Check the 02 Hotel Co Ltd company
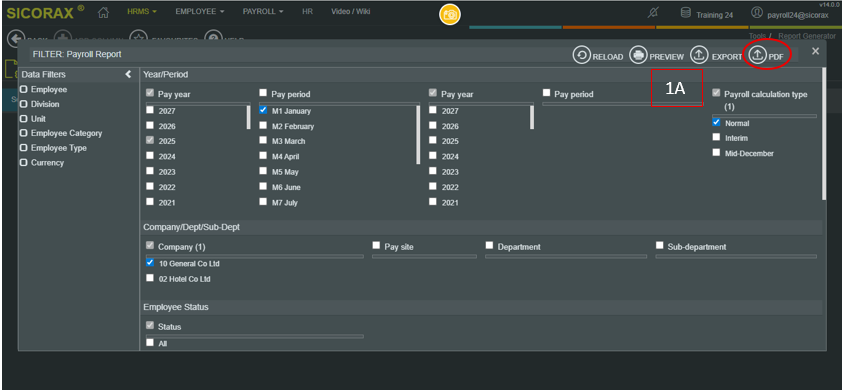This screenshot has height=391, width=844. [x=150, y=278]
